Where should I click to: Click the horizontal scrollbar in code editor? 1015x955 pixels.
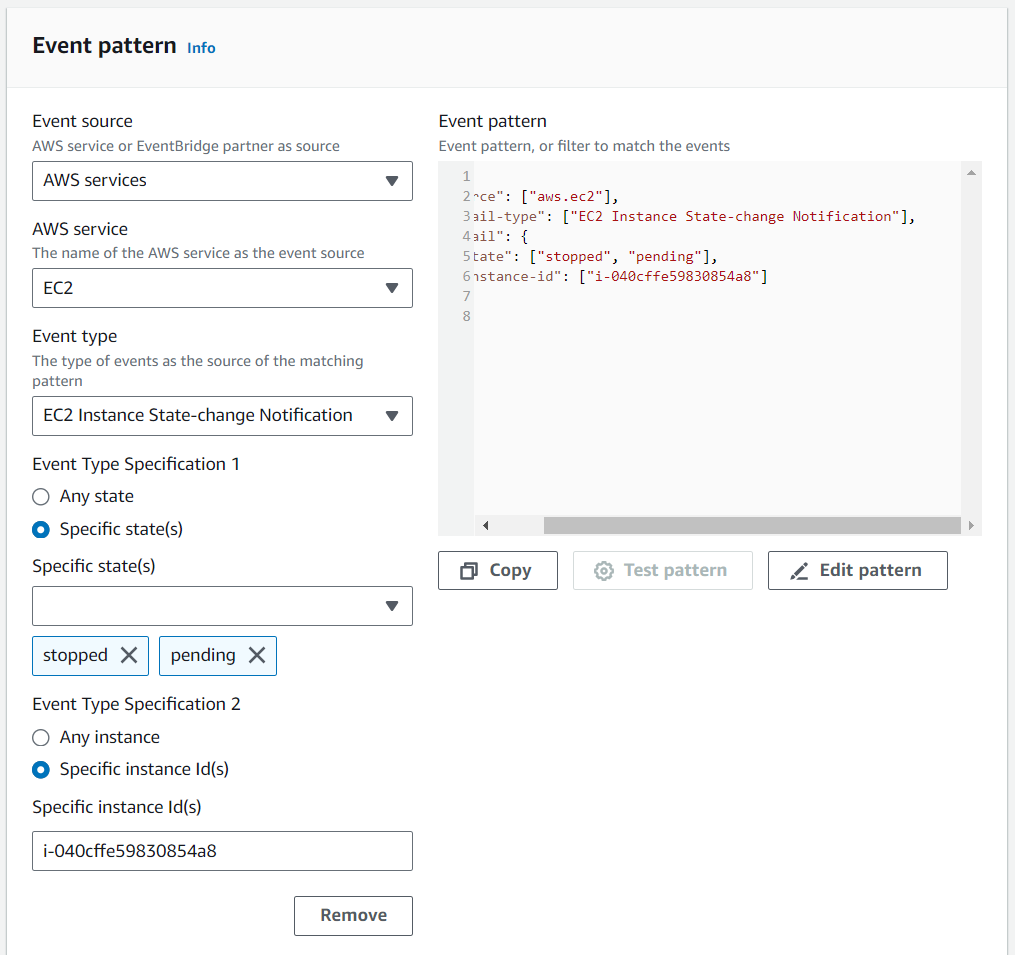(752, 525)
